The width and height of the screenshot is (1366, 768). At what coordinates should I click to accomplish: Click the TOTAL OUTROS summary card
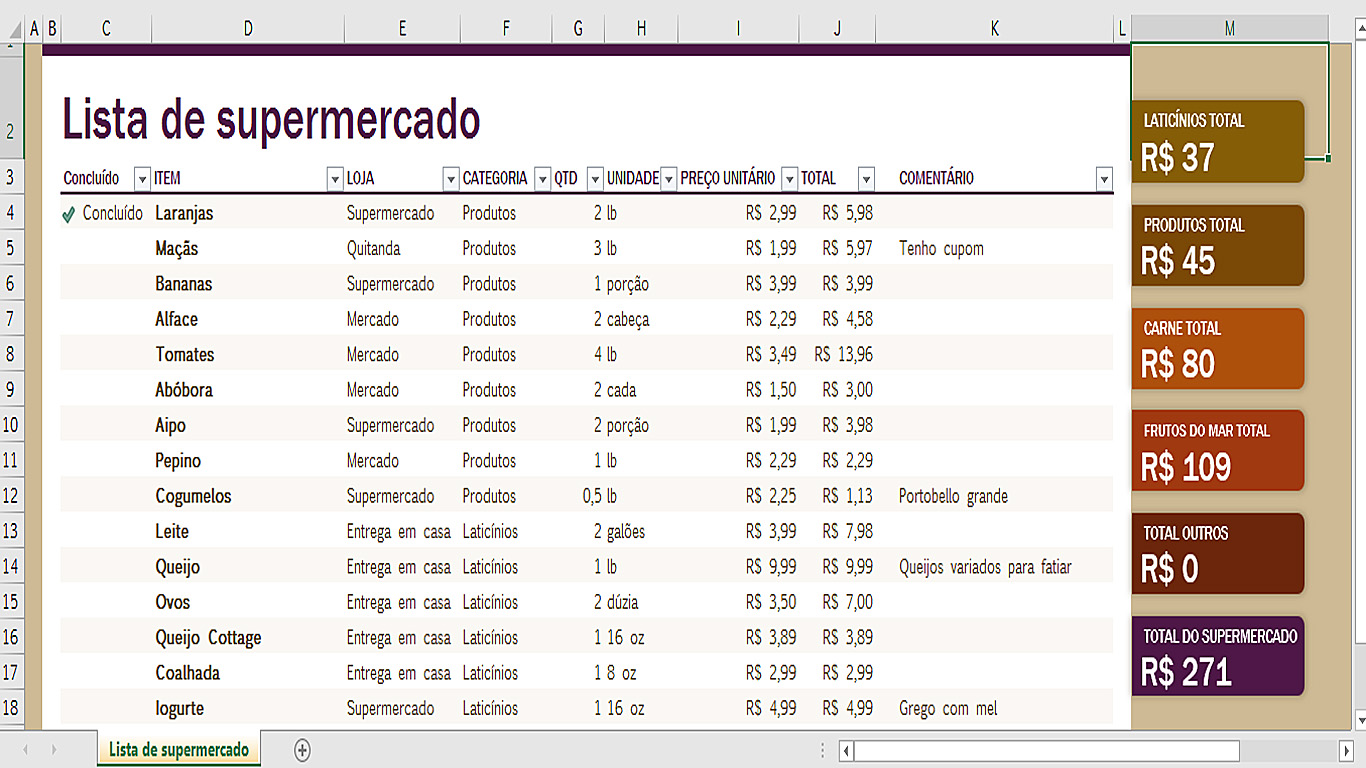pyautogui.click(x=1218, y=554)
